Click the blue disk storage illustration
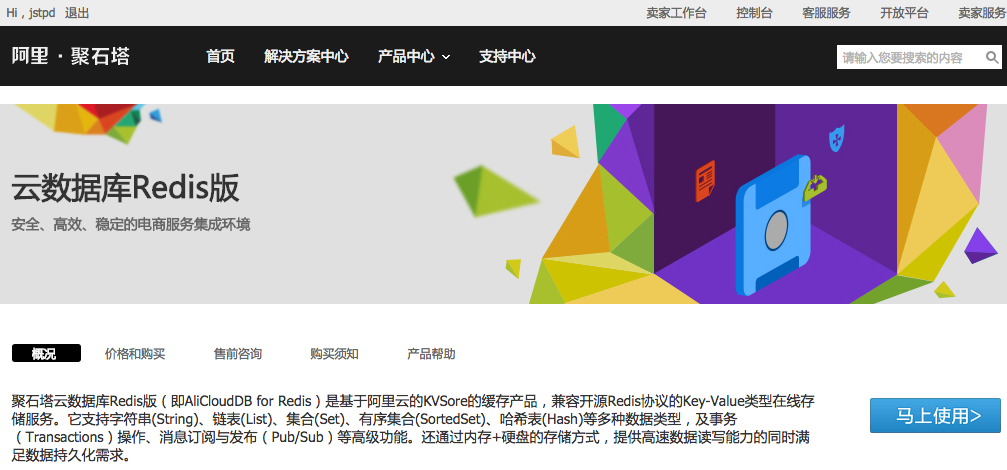This screenshot has width=1007, height=470. (773, 226)
